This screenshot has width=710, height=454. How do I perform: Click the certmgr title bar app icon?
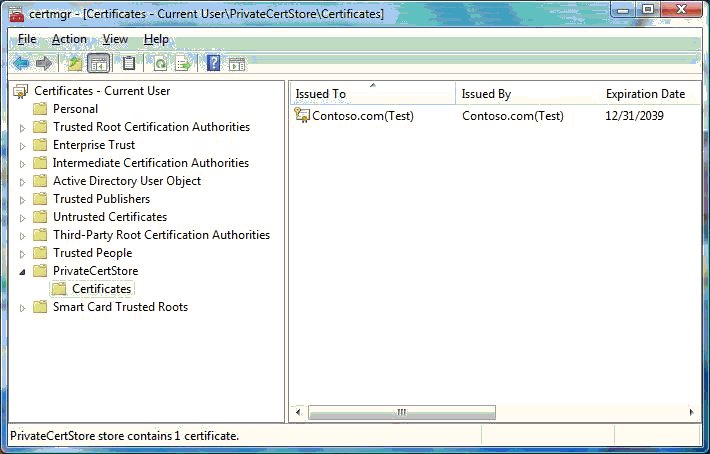pos(16,14)
